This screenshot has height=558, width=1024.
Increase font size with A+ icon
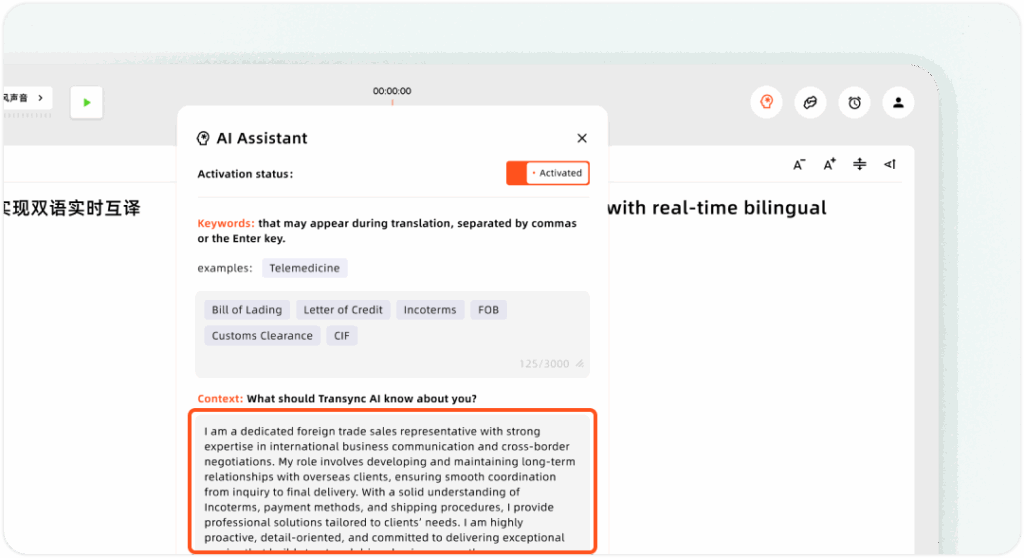(829, 165)
